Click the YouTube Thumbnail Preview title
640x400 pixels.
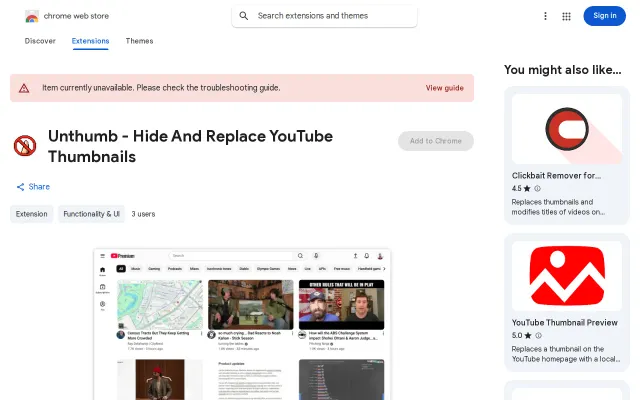tap(564, 322)
